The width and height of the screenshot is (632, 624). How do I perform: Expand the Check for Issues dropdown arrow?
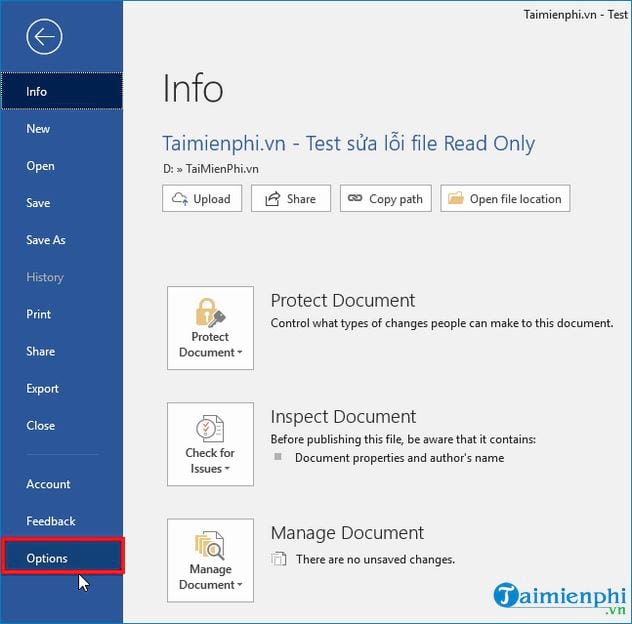(227, 468)
